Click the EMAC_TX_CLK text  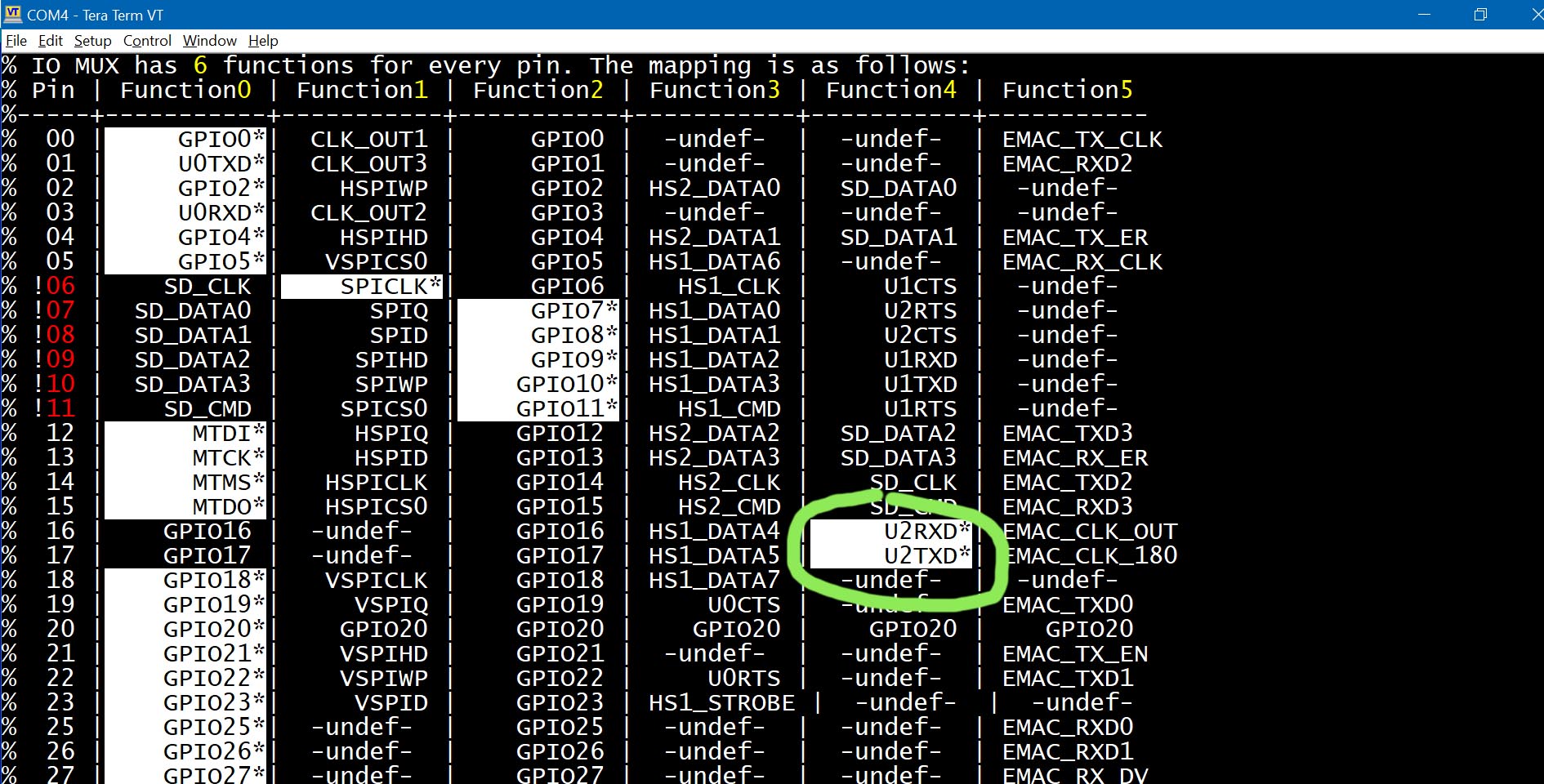click(x=1082, y=140)
